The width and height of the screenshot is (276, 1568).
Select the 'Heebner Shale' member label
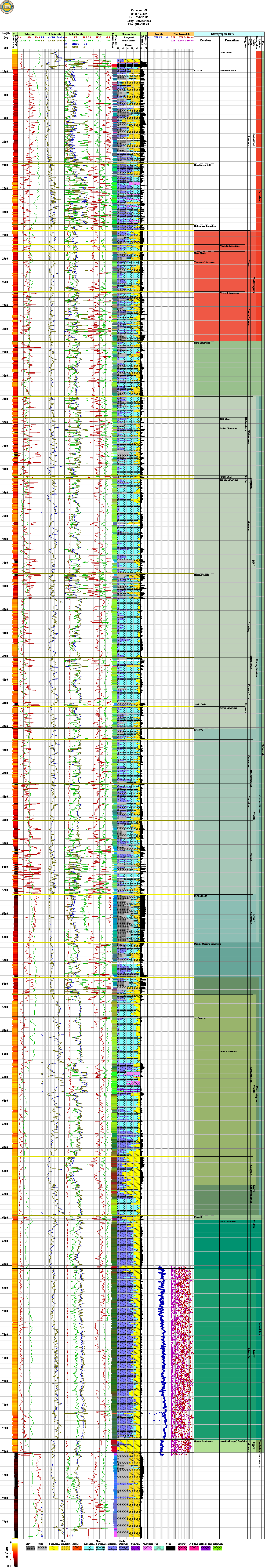[202, 575]
